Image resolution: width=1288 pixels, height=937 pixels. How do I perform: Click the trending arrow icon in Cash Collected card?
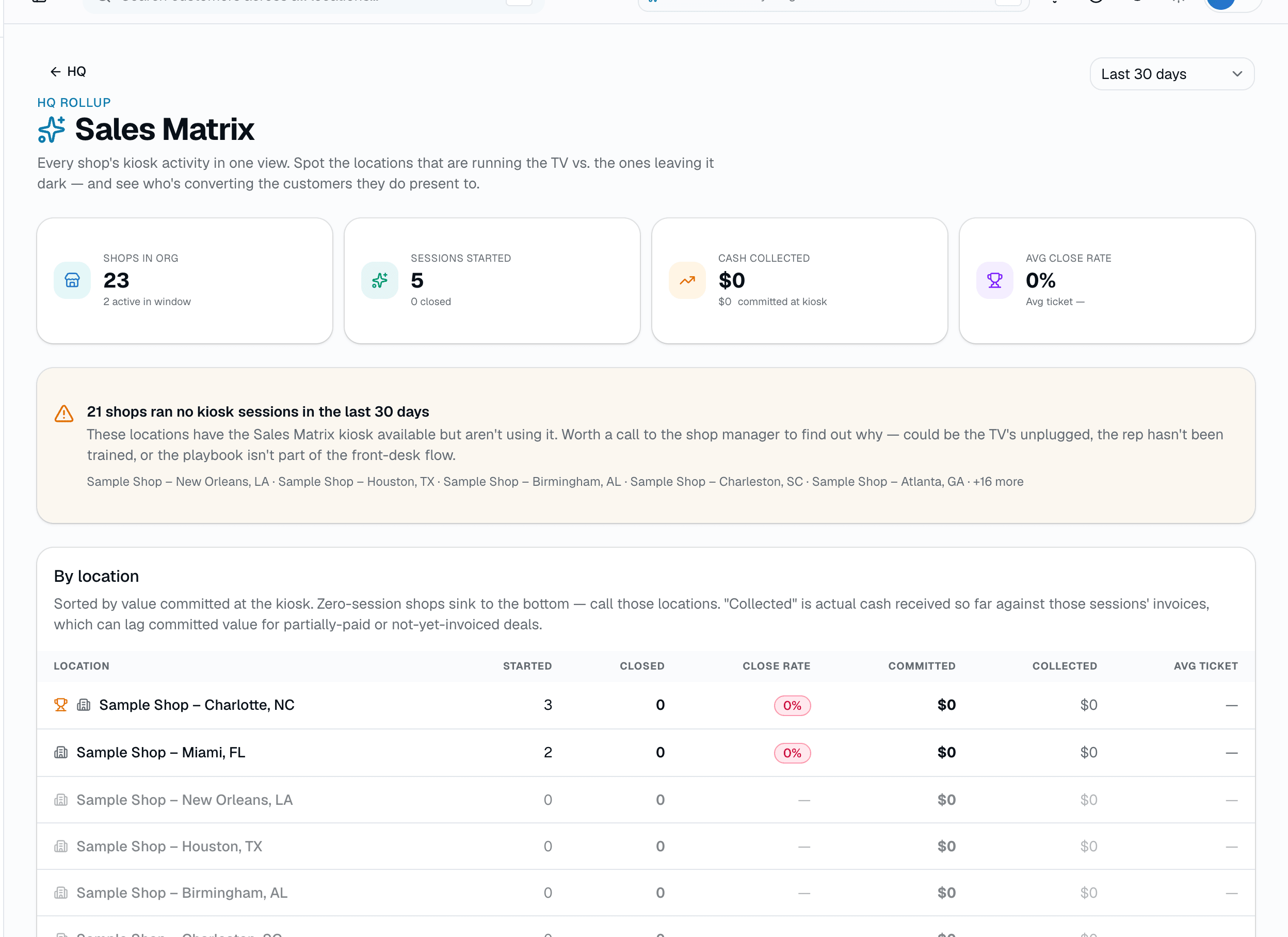point(687,280)
